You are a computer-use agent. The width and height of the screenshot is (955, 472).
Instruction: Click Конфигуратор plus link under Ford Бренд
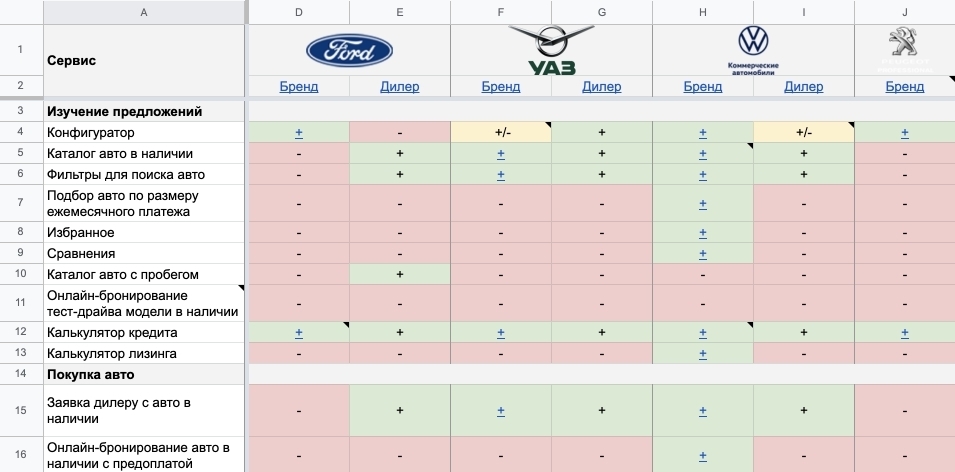[299, 133]
